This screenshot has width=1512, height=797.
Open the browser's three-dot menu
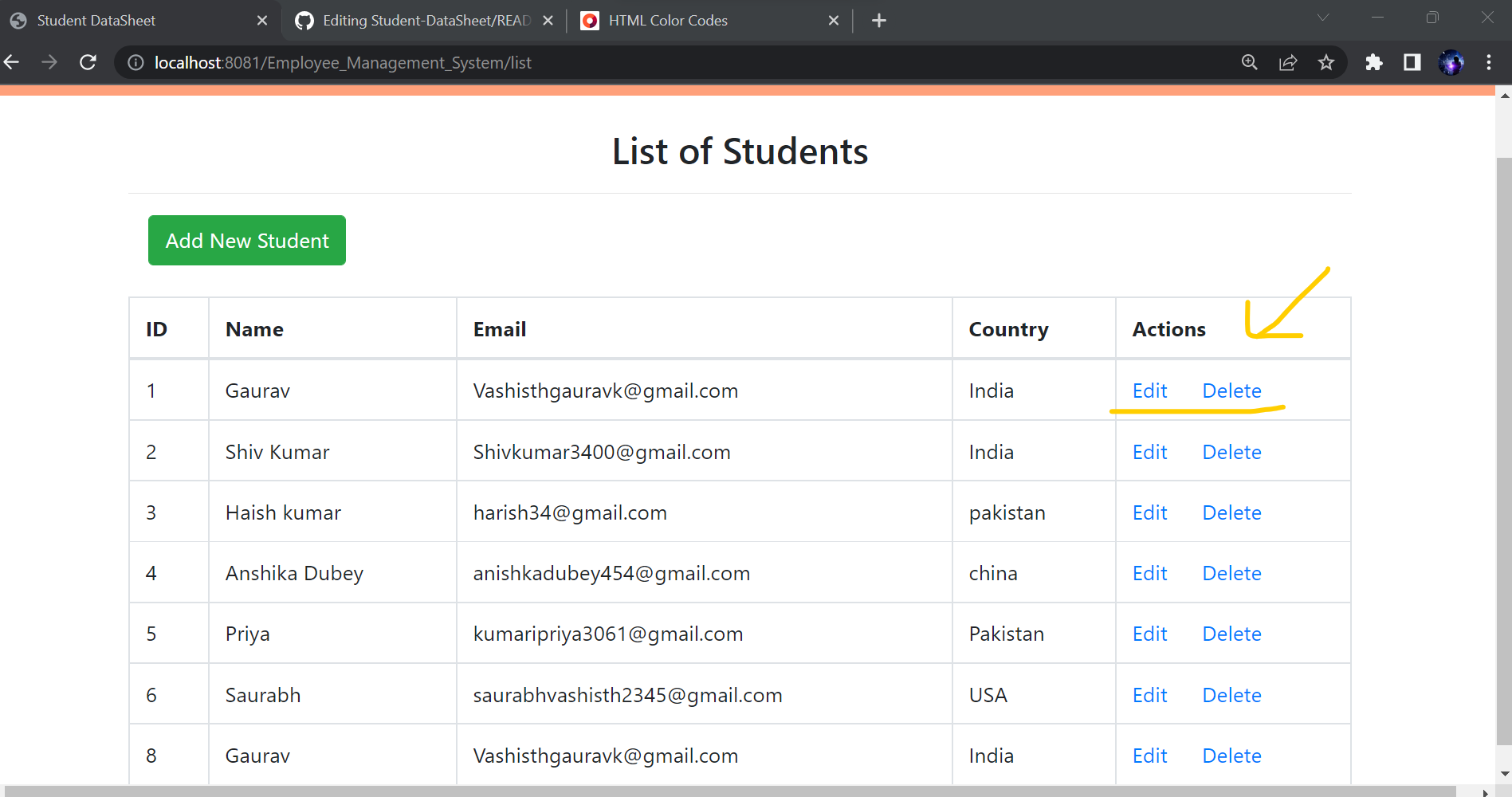[x=1489, y=62]
